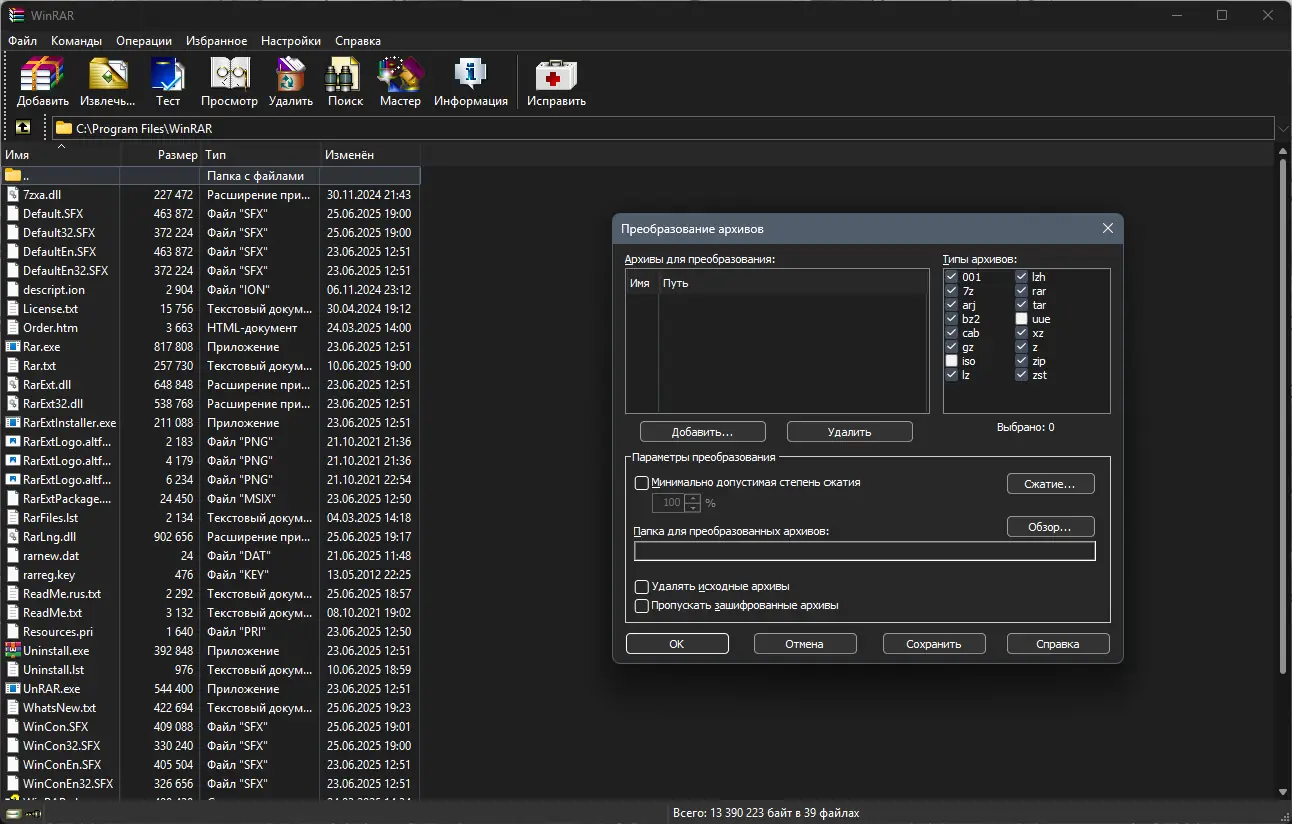The width and height of the screenshot is (1292, 824).
Task: Click the file icon of Rar.exe
Action: (13, 347)
